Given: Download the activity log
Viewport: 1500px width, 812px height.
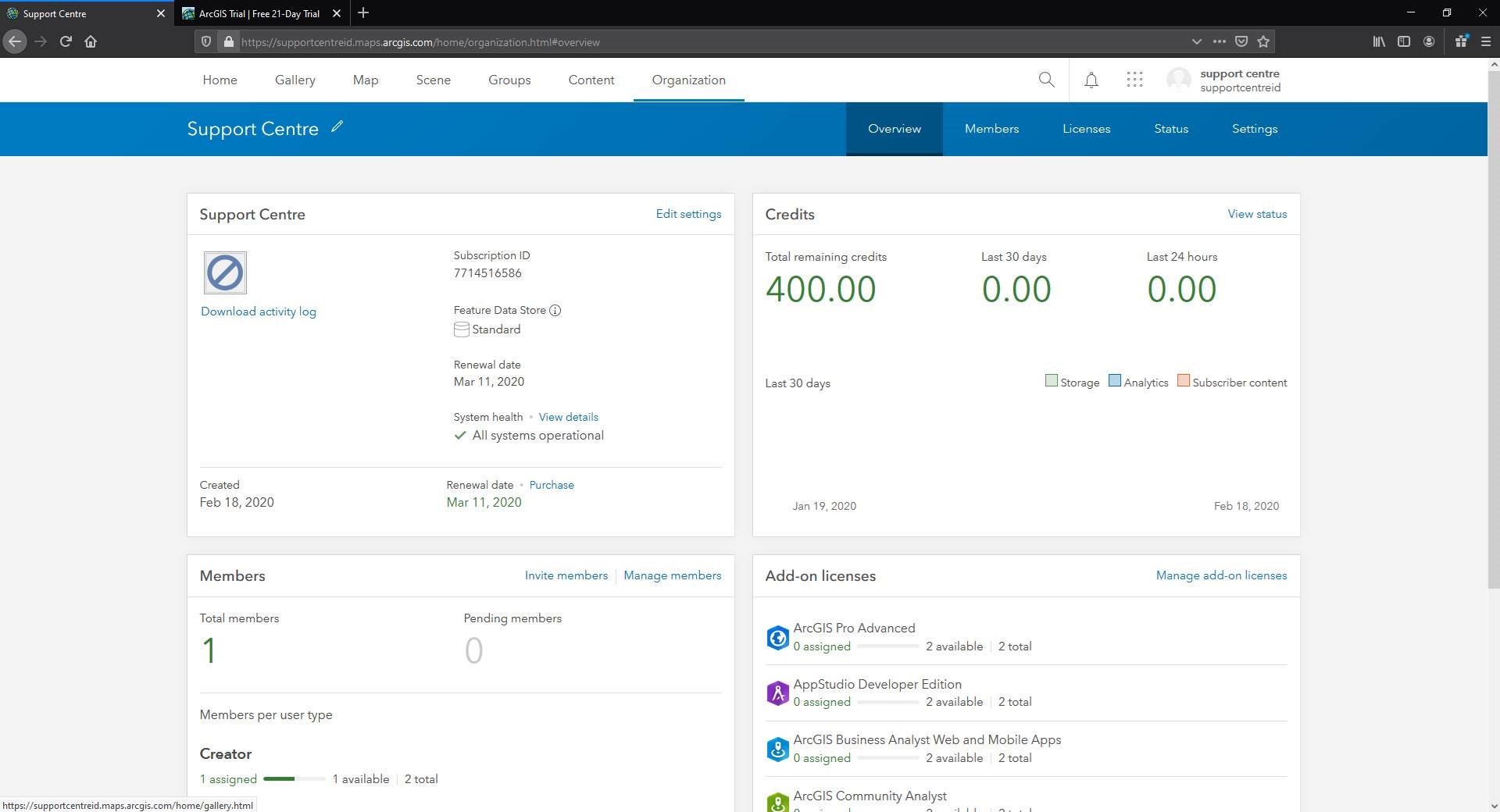Looking at the screenshot, I should (x=259, y=312).
